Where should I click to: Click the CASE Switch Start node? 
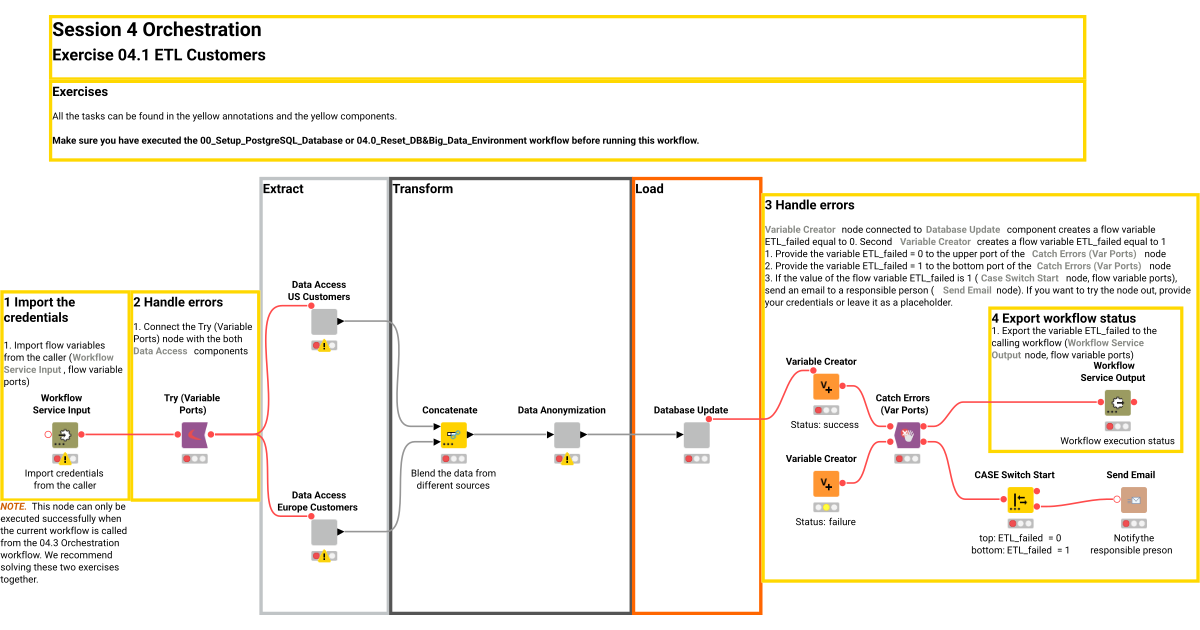coord(1019,500)
